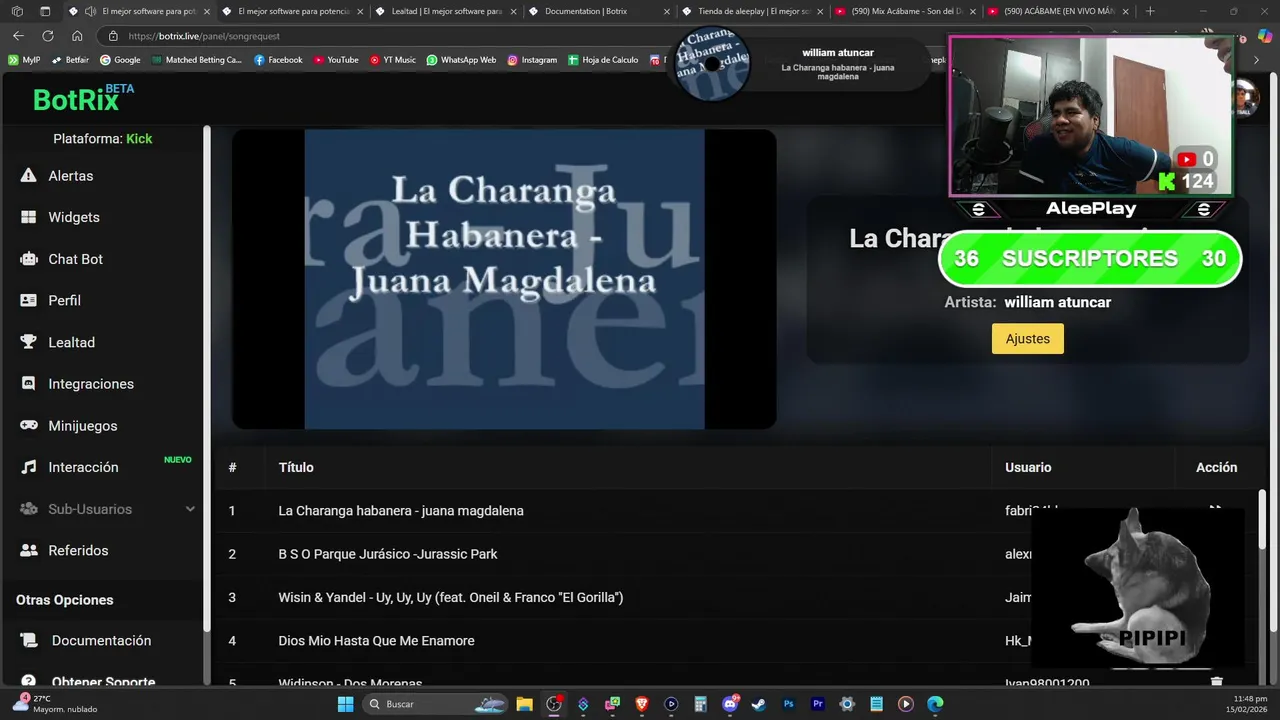This screenshot has width=1280, height=720.
Task: Open the Facebook bookmark
Action: (x=278, y=60)
